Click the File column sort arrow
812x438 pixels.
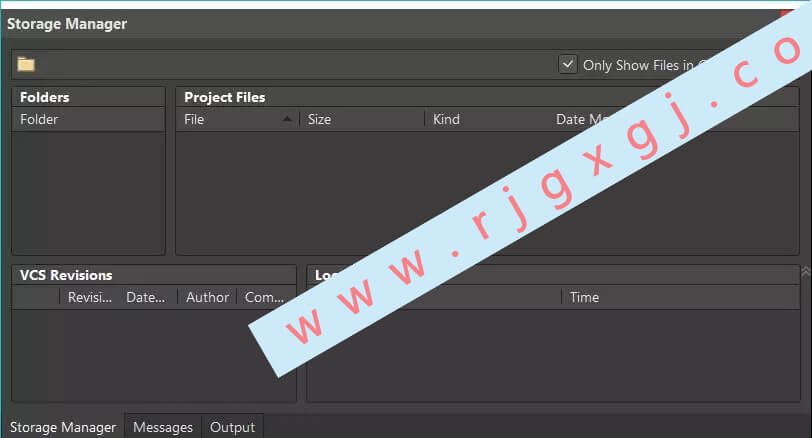287,119
